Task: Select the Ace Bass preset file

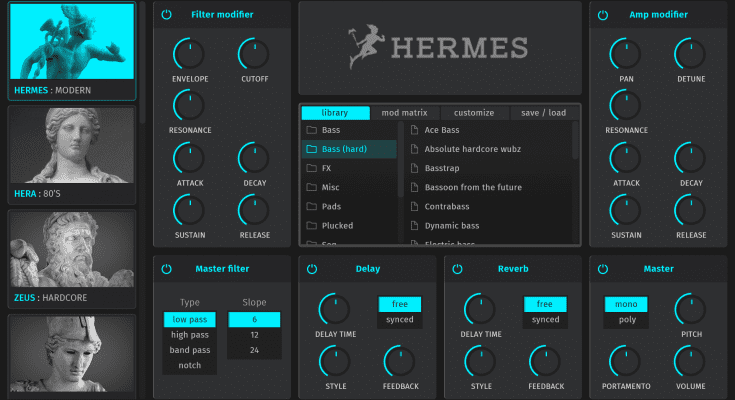Action: [442, 130]
